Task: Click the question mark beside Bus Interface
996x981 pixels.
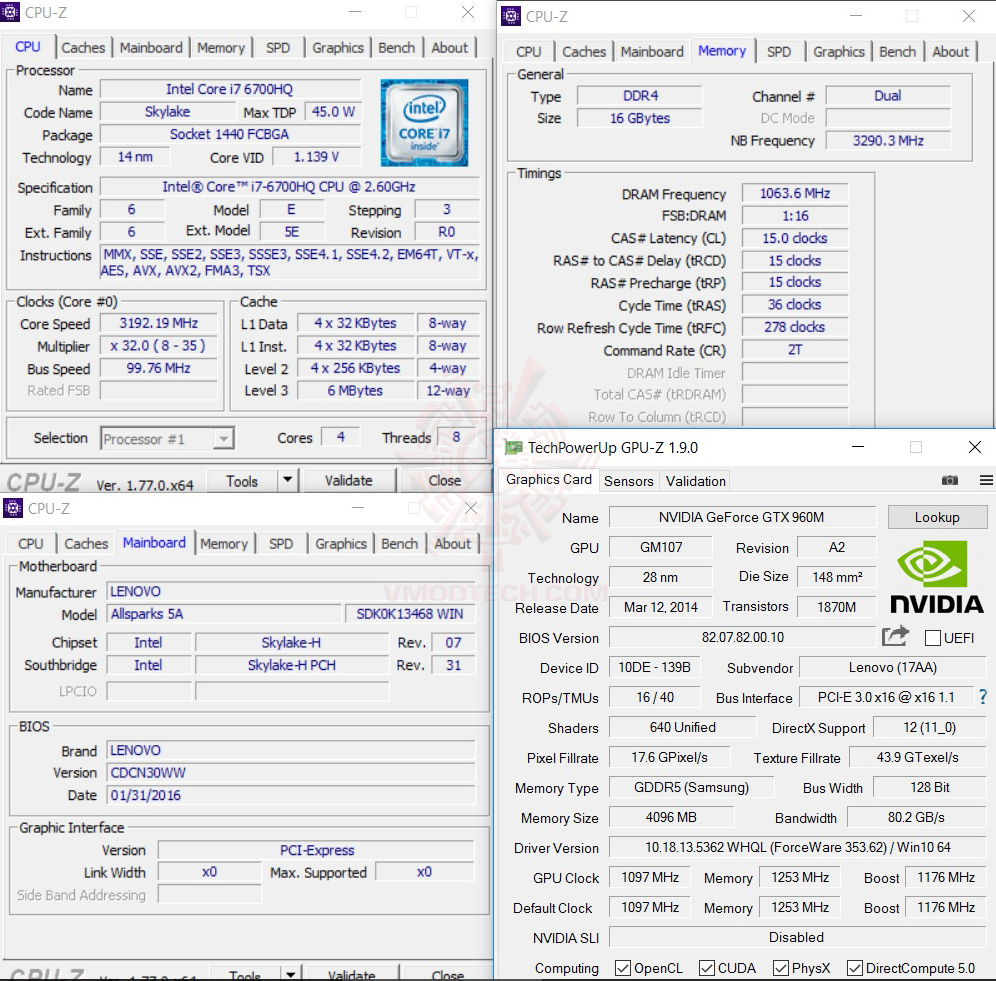Action: [x=982, y=697]
